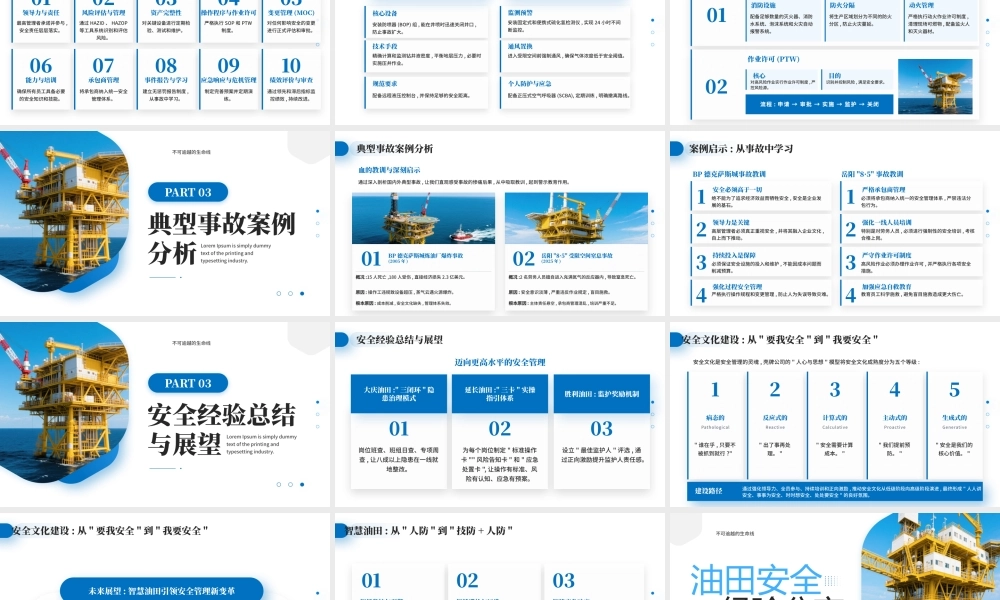Click the 规范要求 card
Viewport: 1000px width, 600px height.
[x=428, y=92]
